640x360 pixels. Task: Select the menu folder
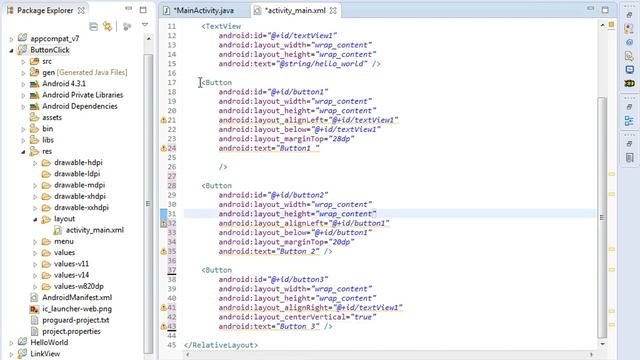(58, 242)
